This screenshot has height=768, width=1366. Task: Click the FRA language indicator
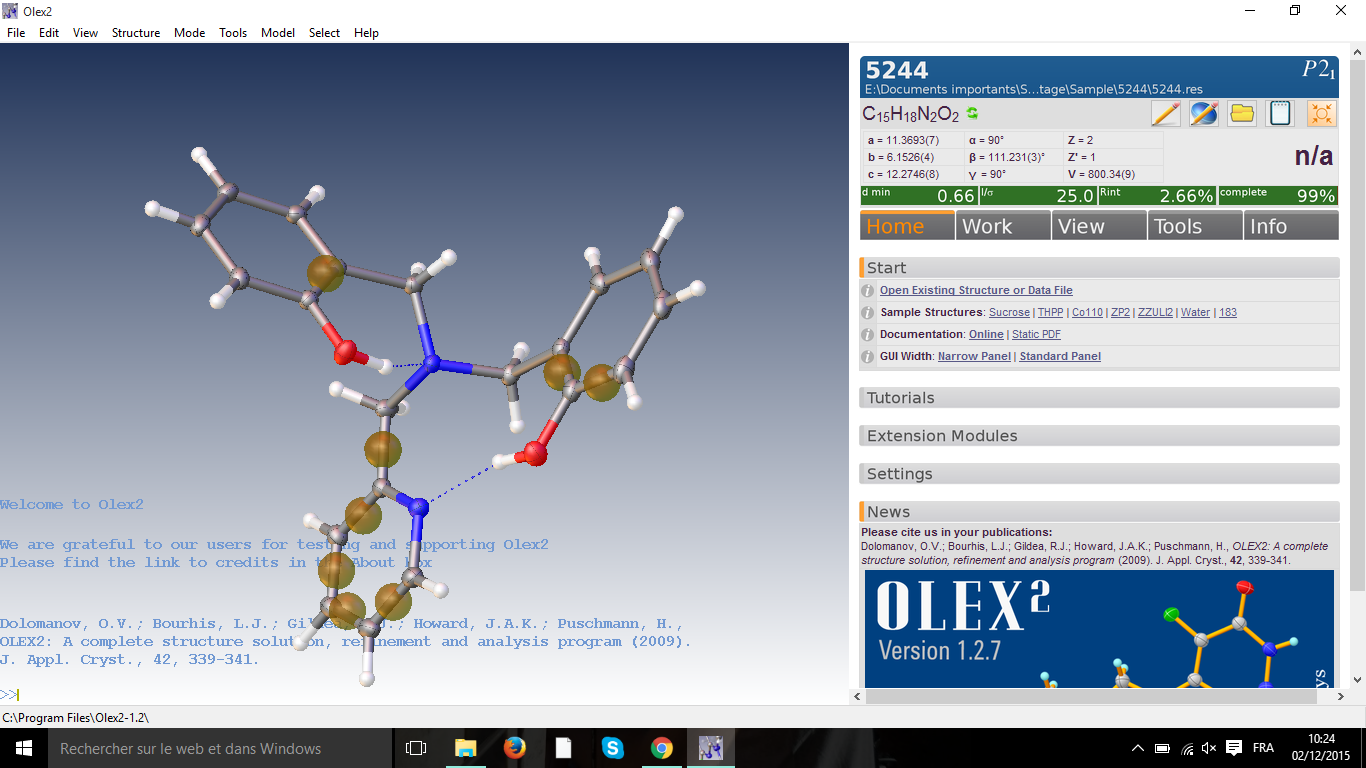(1263, 748)
